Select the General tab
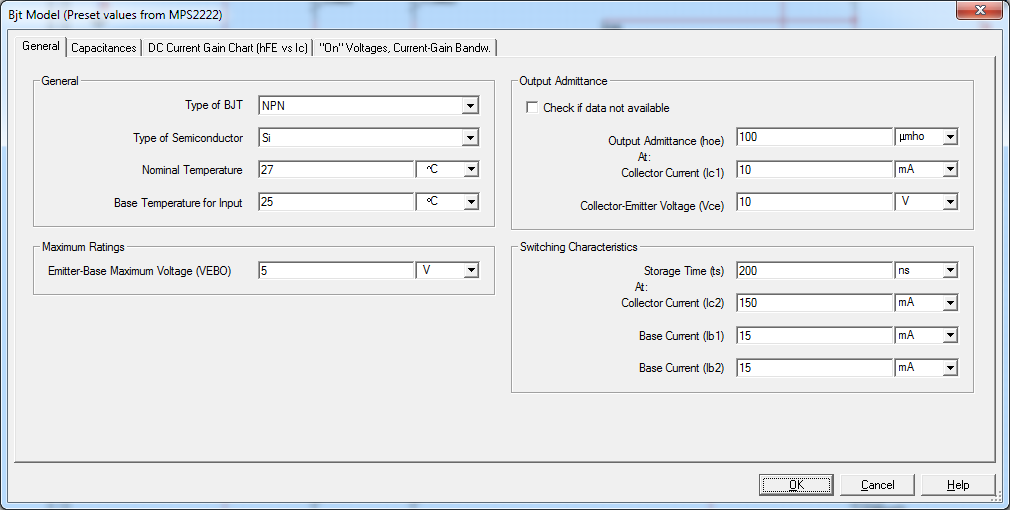Screen dimensions: 1010x510 click(41, 46)
